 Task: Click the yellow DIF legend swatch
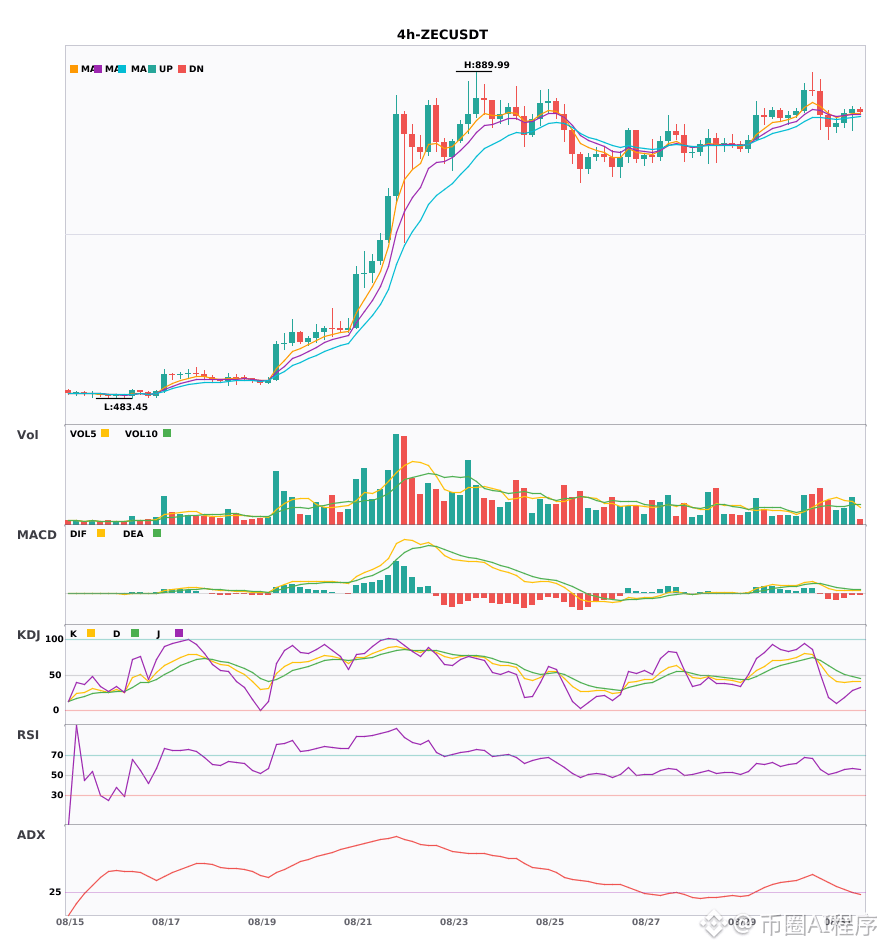(101, 533)
